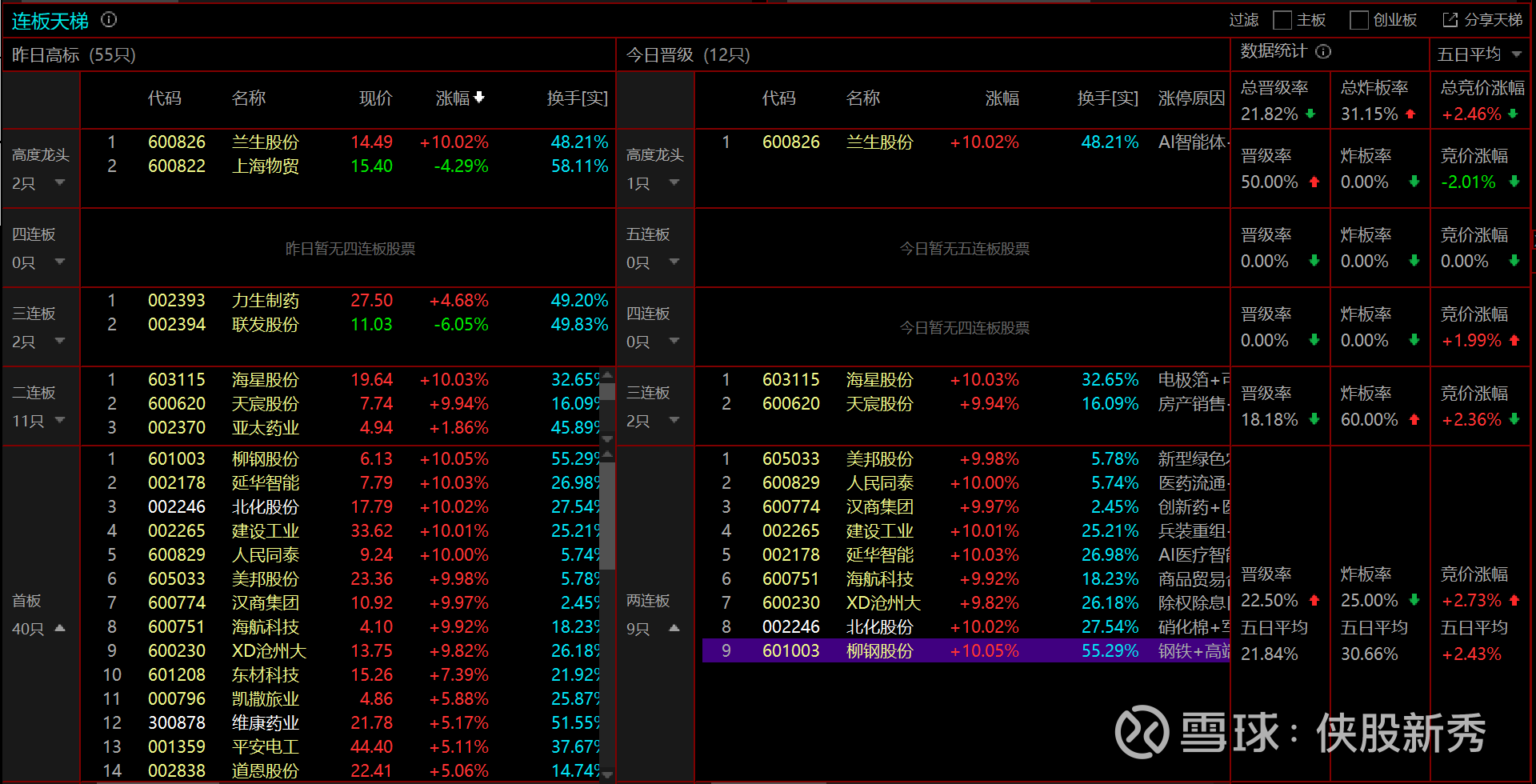This screenshot has height=784, width=1536.
Task: Select the 联发股份 row
Action: pyautogui.click(x=348, y=325)
